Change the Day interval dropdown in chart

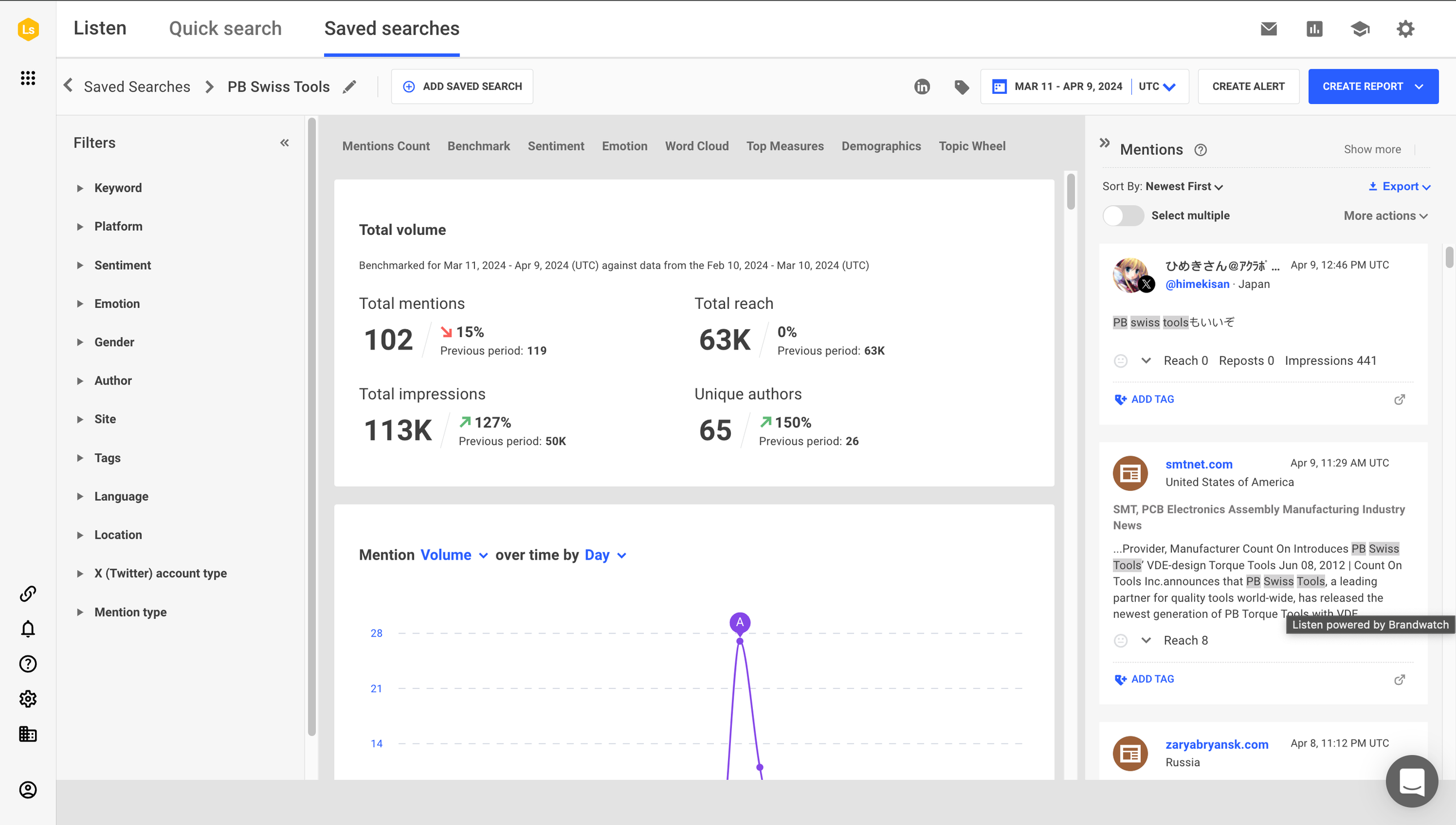click(x=605, y=555)
